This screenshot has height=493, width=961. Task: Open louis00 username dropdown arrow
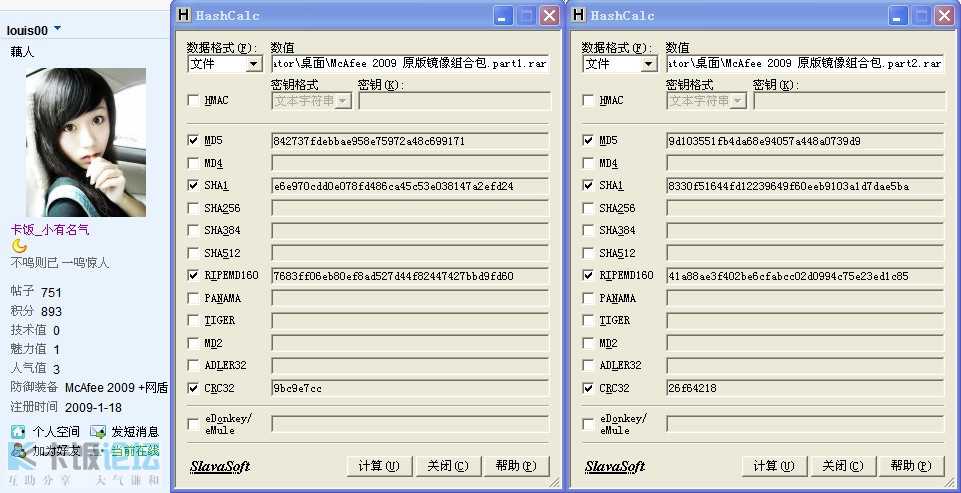point(58,28)
